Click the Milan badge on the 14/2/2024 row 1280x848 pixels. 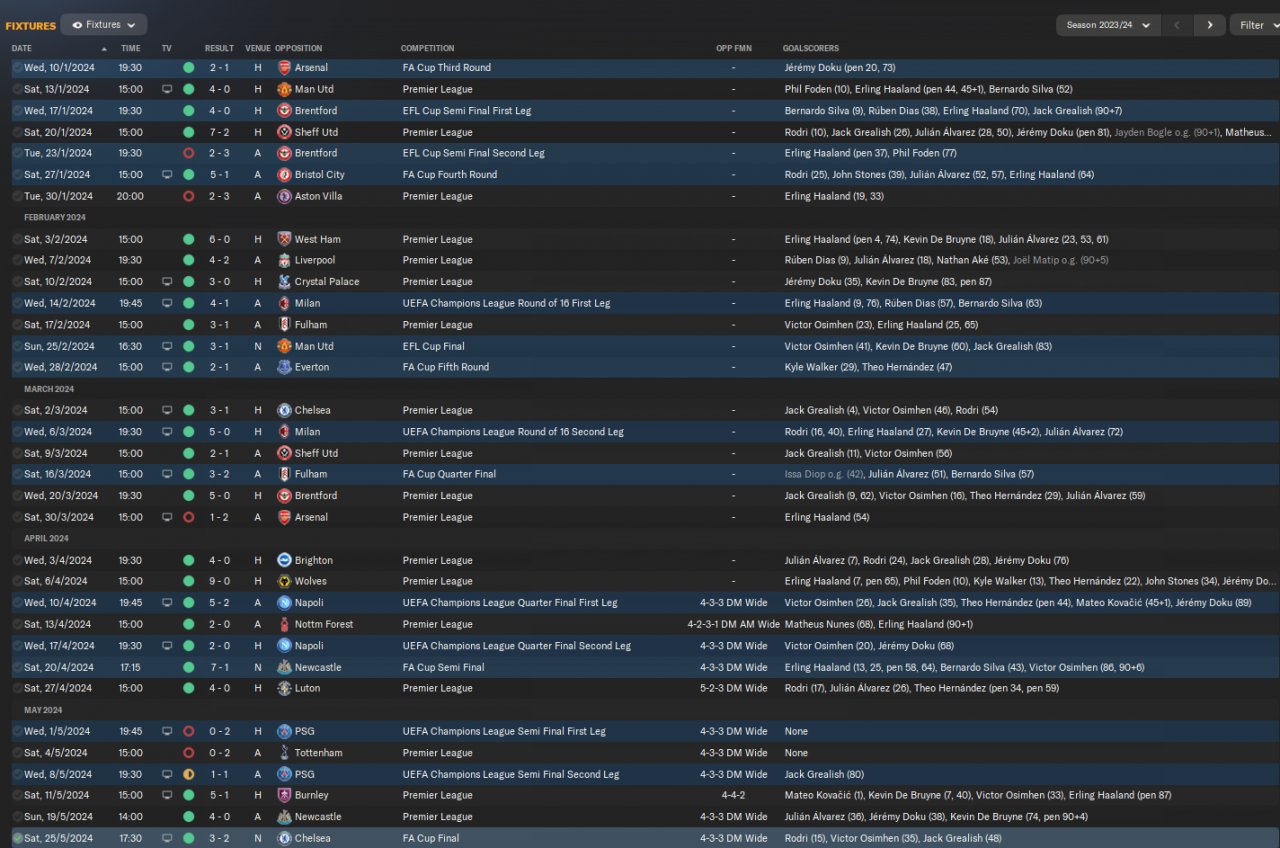(284, 303)
